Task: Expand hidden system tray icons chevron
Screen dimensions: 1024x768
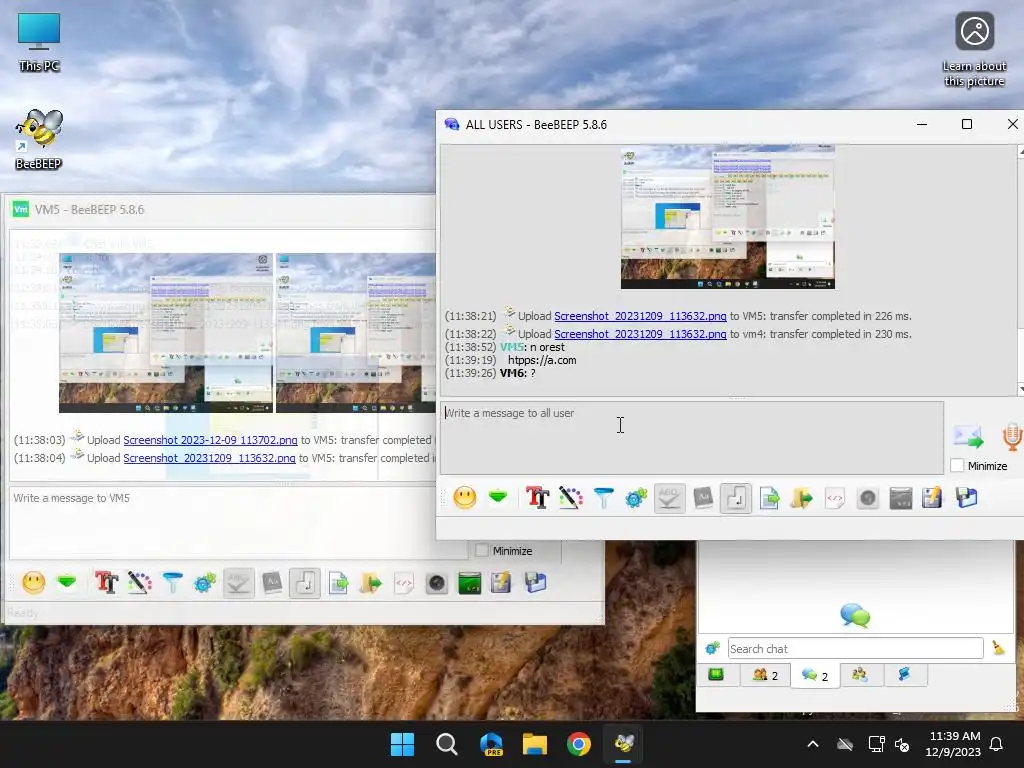Action: click(x=813, y=744)
